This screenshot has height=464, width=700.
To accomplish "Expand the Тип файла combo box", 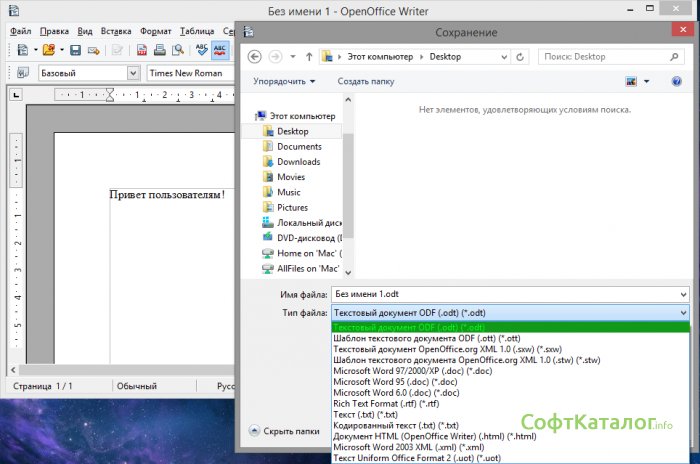I will point(682,313).
